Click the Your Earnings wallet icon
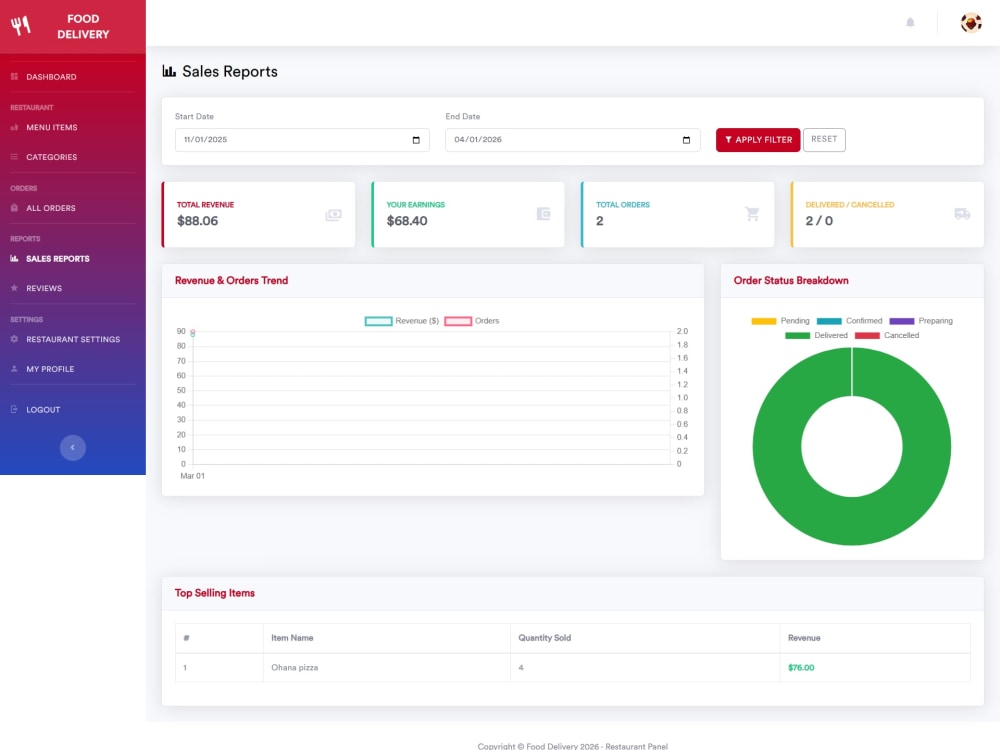1000x750 pixels. [x=543, y=214]
